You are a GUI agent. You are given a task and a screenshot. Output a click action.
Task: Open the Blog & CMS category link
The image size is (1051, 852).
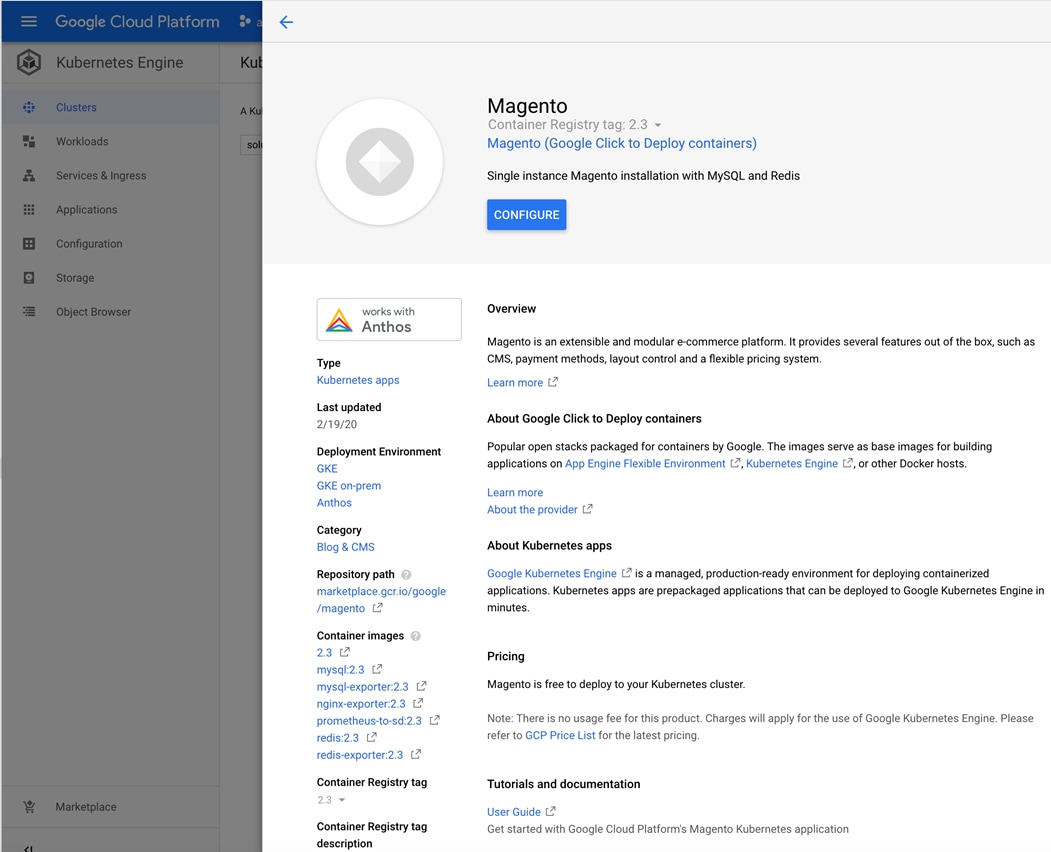coord(345,547)
